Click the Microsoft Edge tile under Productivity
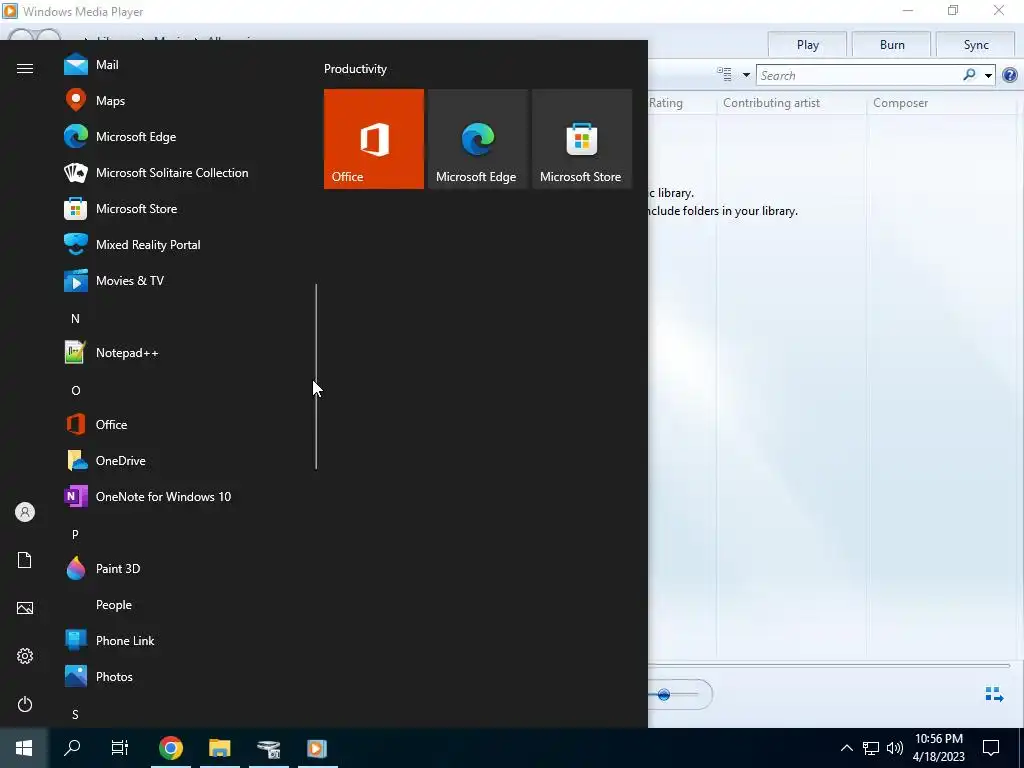This screenshot has height=768, width=1024. pyautogui.click(x=477, y=139)
